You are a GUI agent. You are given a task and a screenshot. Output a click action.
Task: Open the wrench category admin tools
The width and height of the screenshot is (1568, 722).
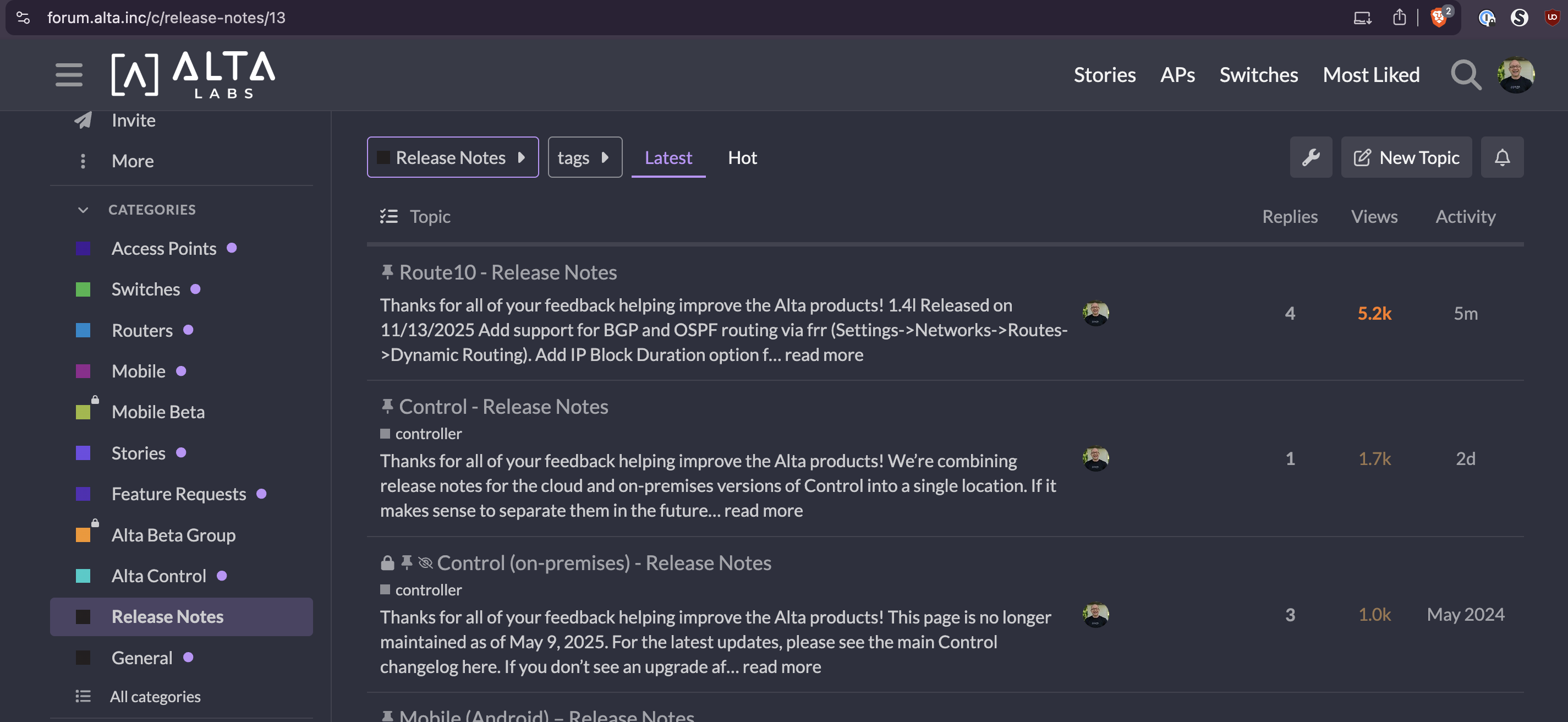point(1311,158)
